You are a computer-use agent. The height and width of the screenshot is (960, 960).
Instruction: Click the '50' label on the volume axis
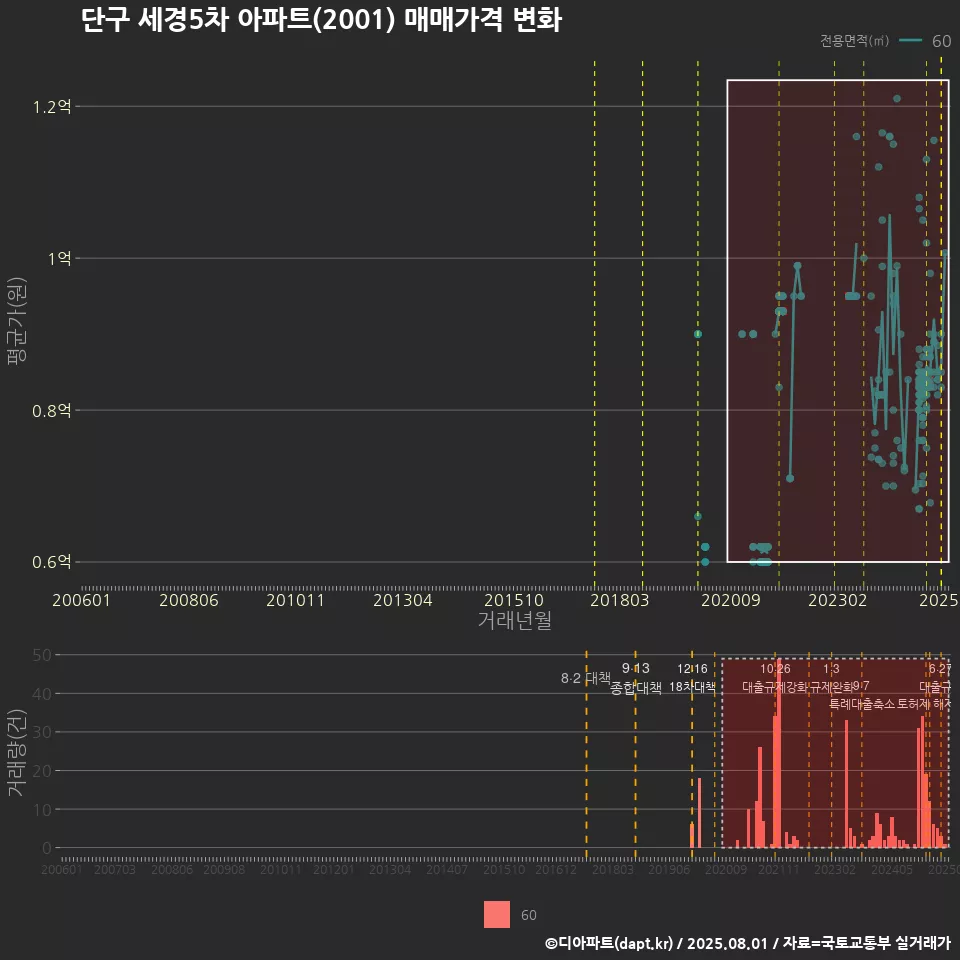pyautogui.click(x=42, y=655)
